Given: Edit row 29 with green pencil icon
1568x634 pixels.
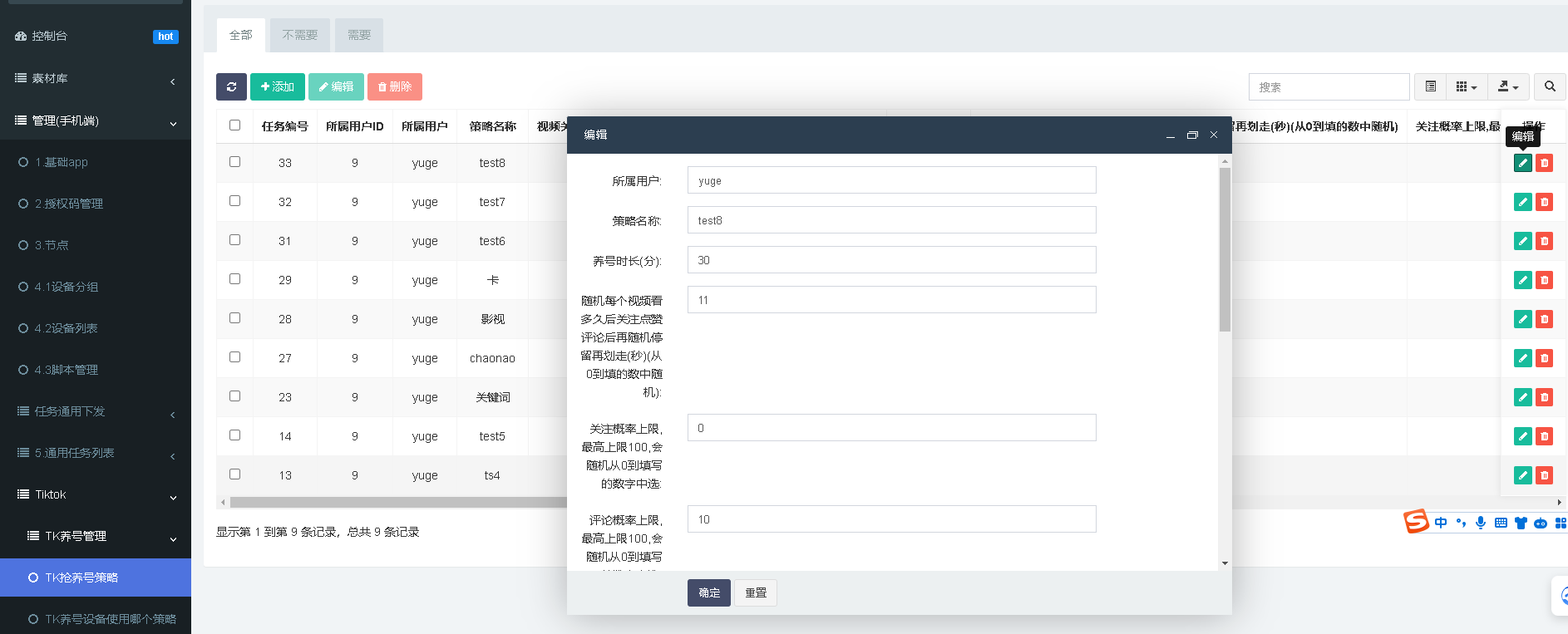Looking at the screenshot, I should (x=1522, y=280).
